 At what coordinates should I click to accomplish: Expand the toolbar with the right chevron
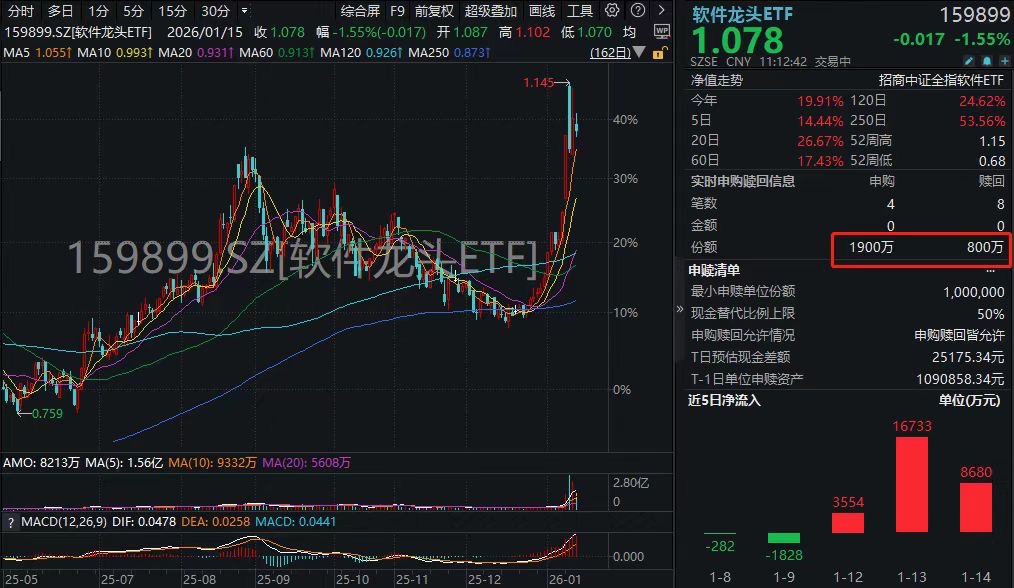pyautogui.click(x=662, y=11)
